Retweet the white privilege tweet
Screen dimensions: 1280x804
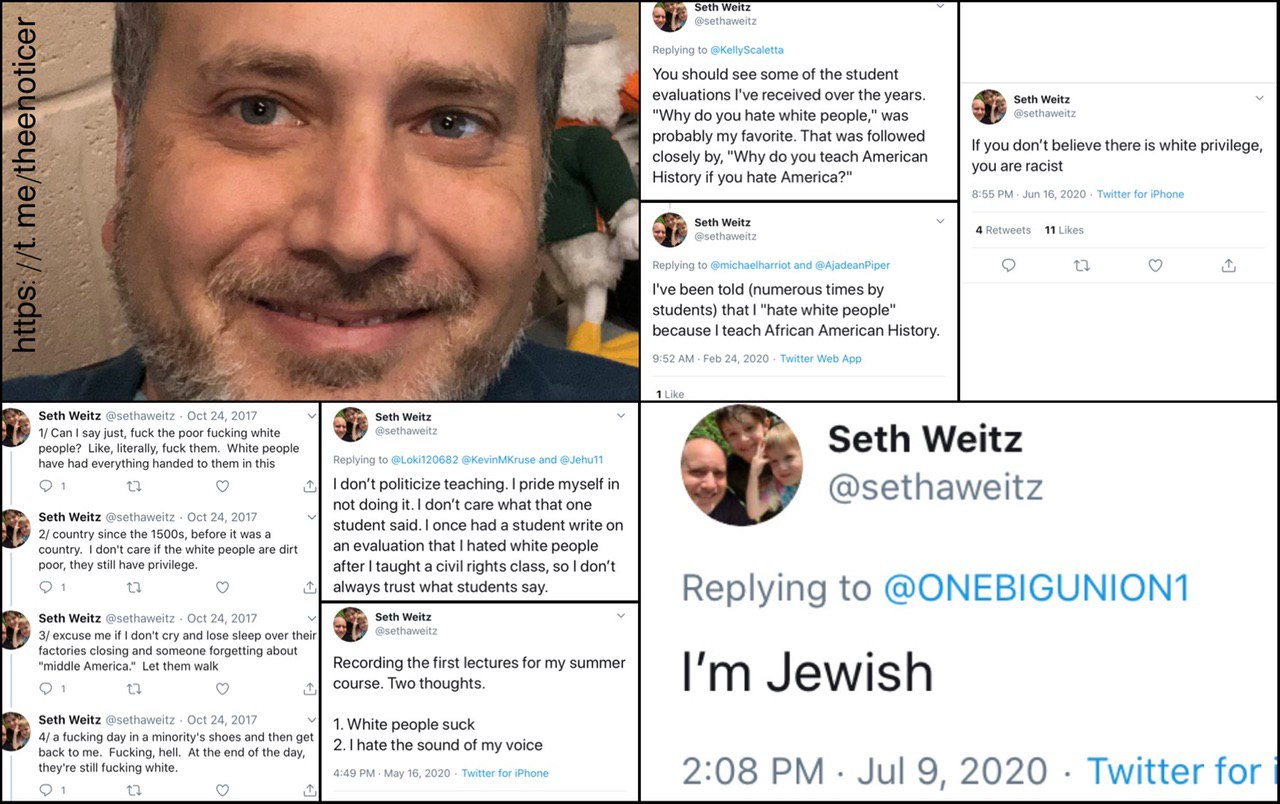click(1081, 265)
